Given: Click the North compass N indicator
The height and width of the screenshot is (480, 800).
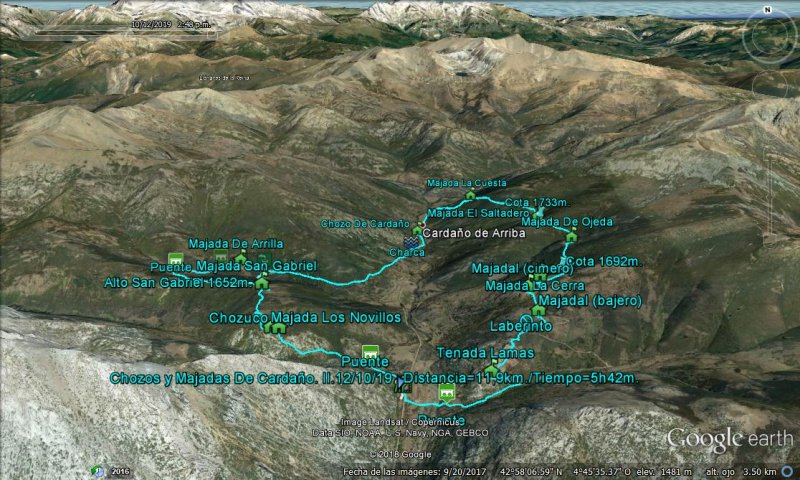Looking at the screenshot, I should [x=767, y=10].
